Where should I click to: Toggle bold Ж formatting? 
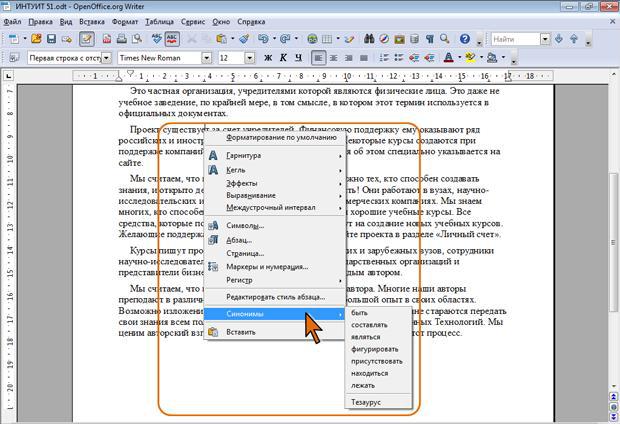[268, 58]
